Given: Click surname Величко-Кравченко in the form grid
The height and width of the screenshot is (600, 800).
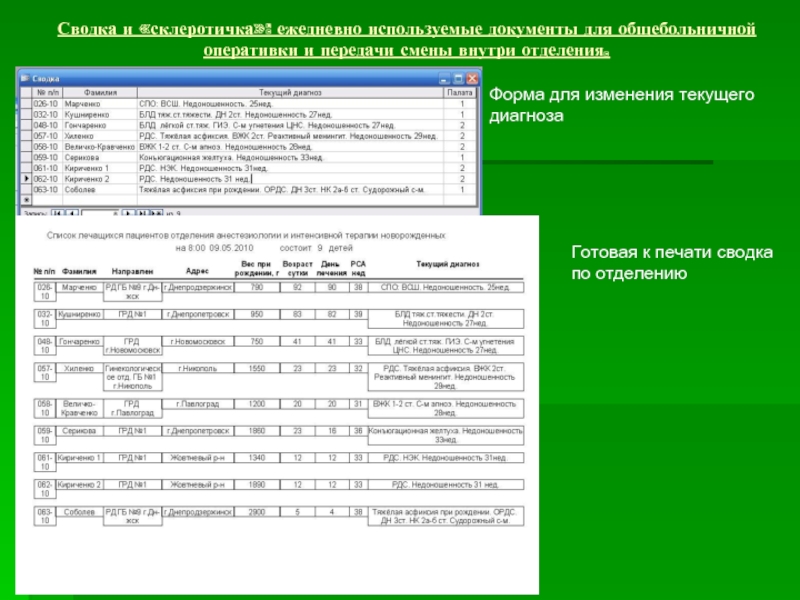Looking at the screenshot, I should 99,146.
